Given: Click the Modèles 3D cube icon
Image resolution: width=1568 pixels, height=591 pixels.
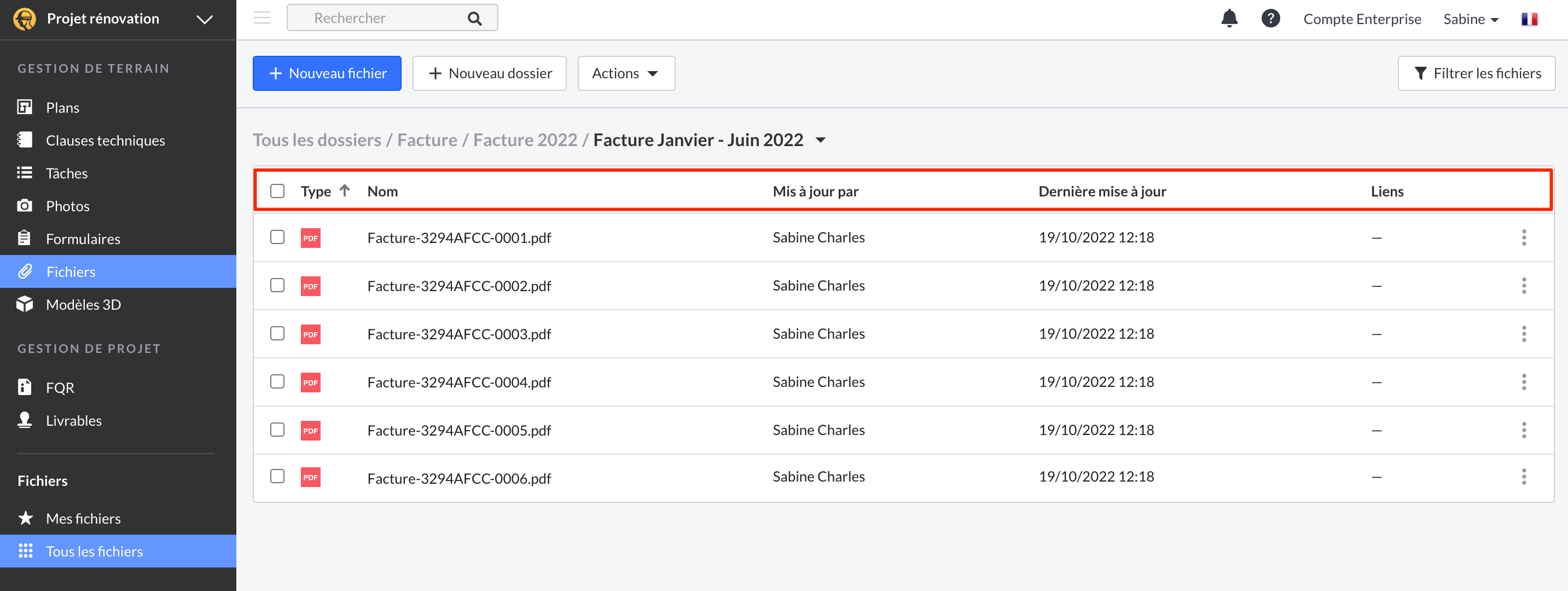Looking at the screenshot, I should [25, 304].
